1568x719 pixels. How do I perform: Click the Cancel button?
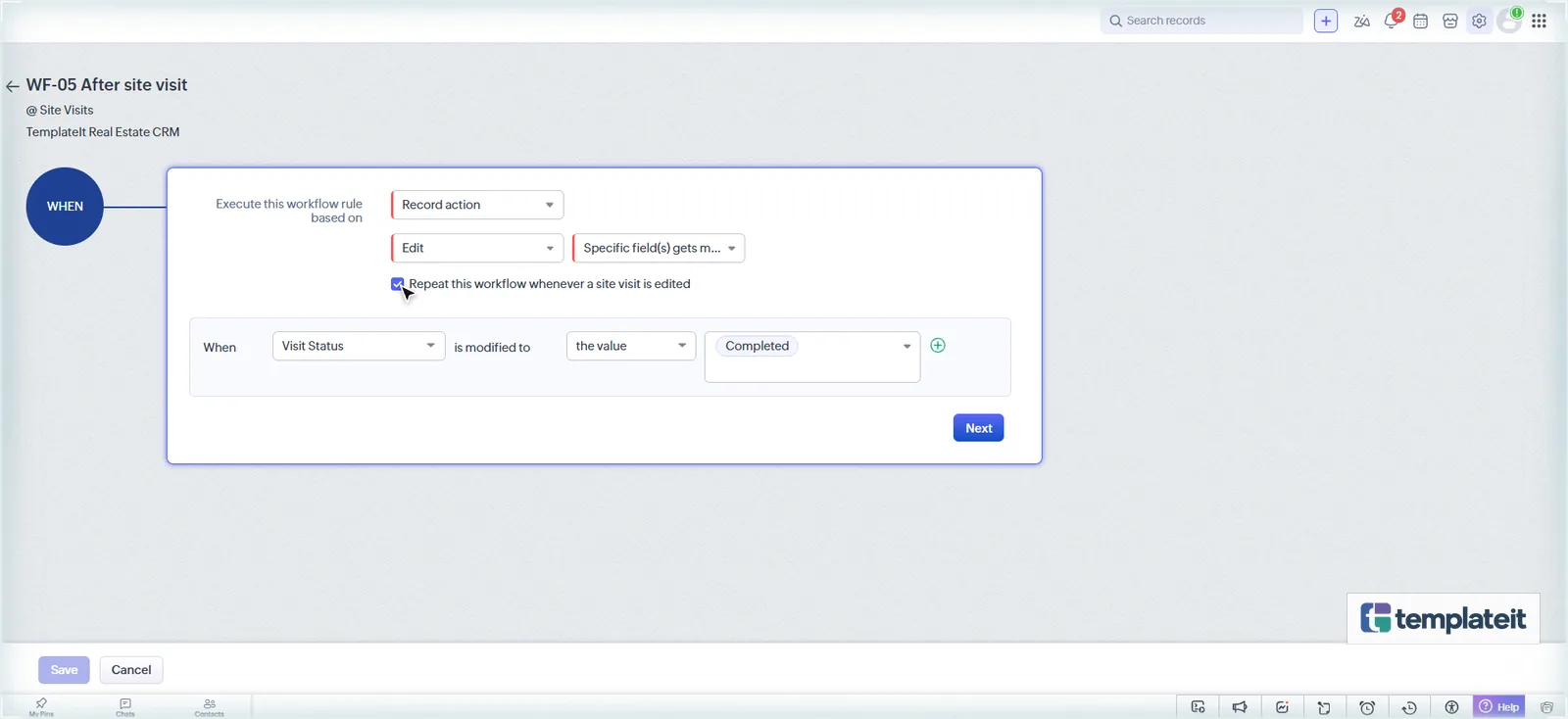pos(131,670)
